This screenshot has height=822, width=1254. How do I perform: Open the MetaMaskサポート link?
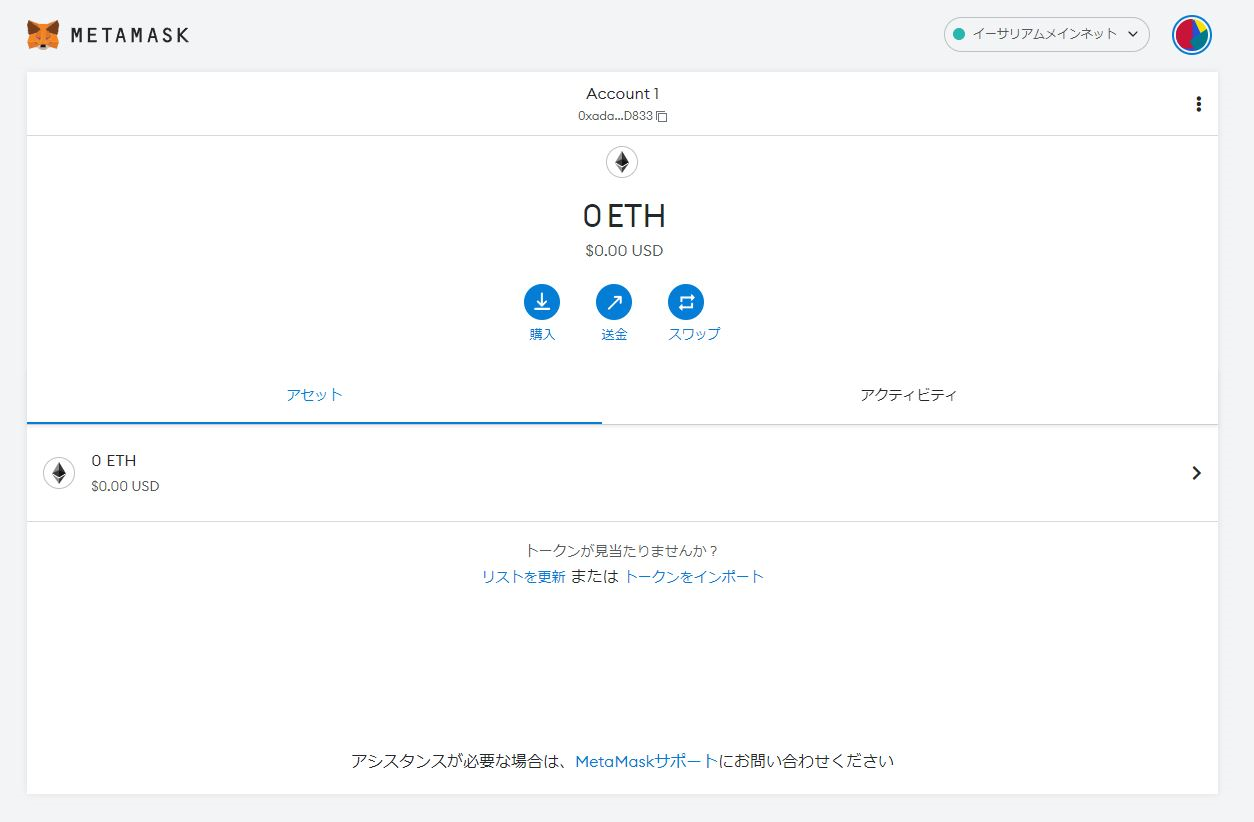click(647, 761)
